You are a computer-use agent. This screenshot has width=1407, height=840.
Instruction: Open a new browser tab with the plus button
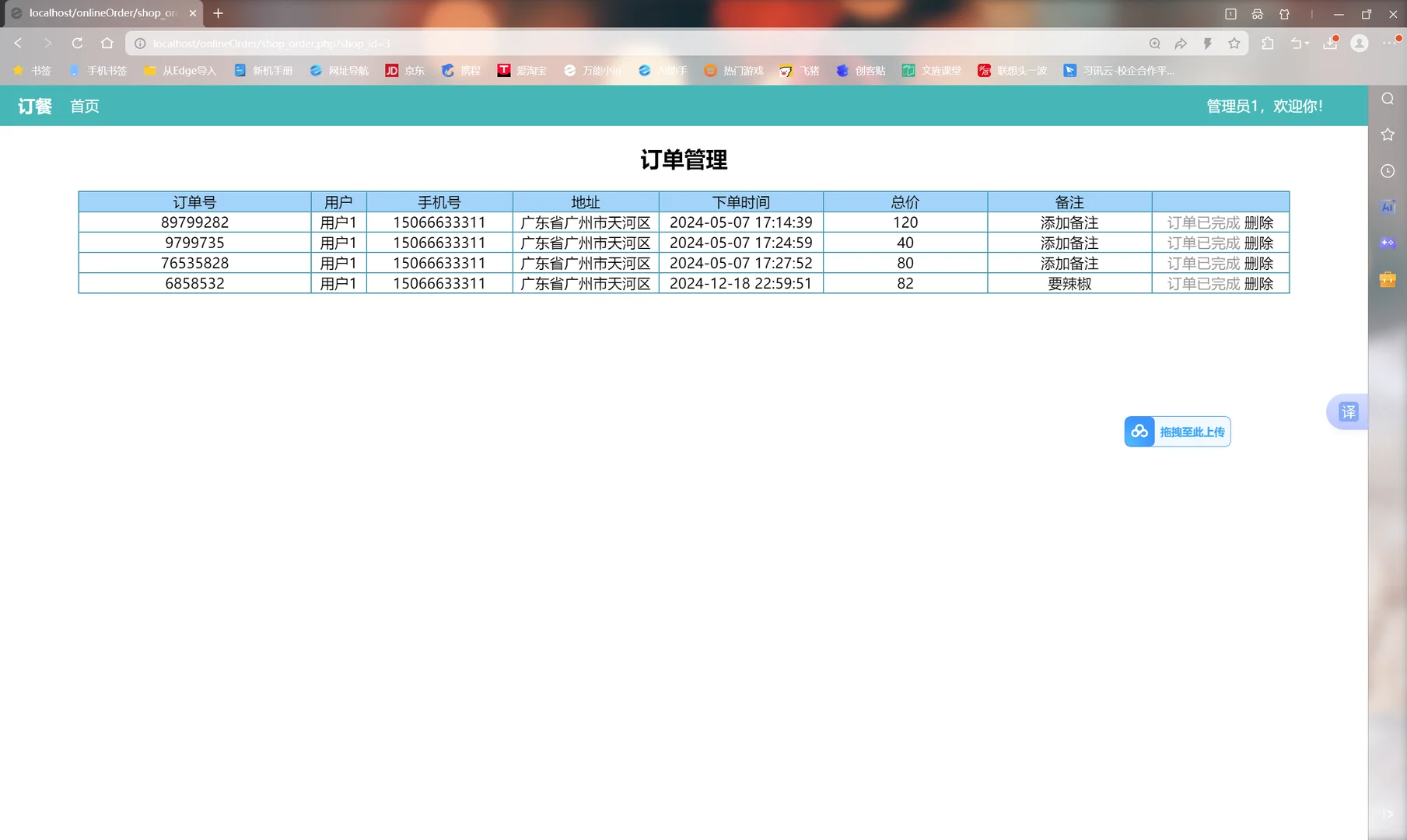219,13
